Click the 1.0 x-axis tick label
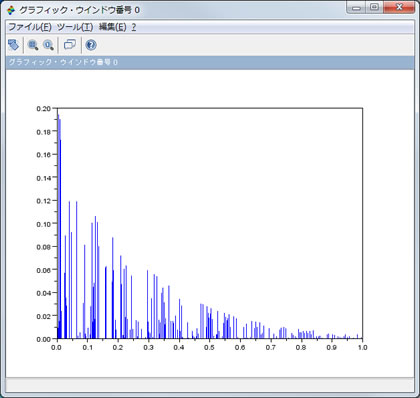The image size is (420, 398). [x=362, y=347]
